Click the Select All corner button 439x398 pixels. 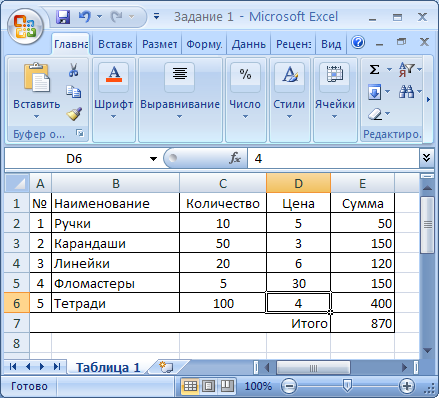click(17, 183)
